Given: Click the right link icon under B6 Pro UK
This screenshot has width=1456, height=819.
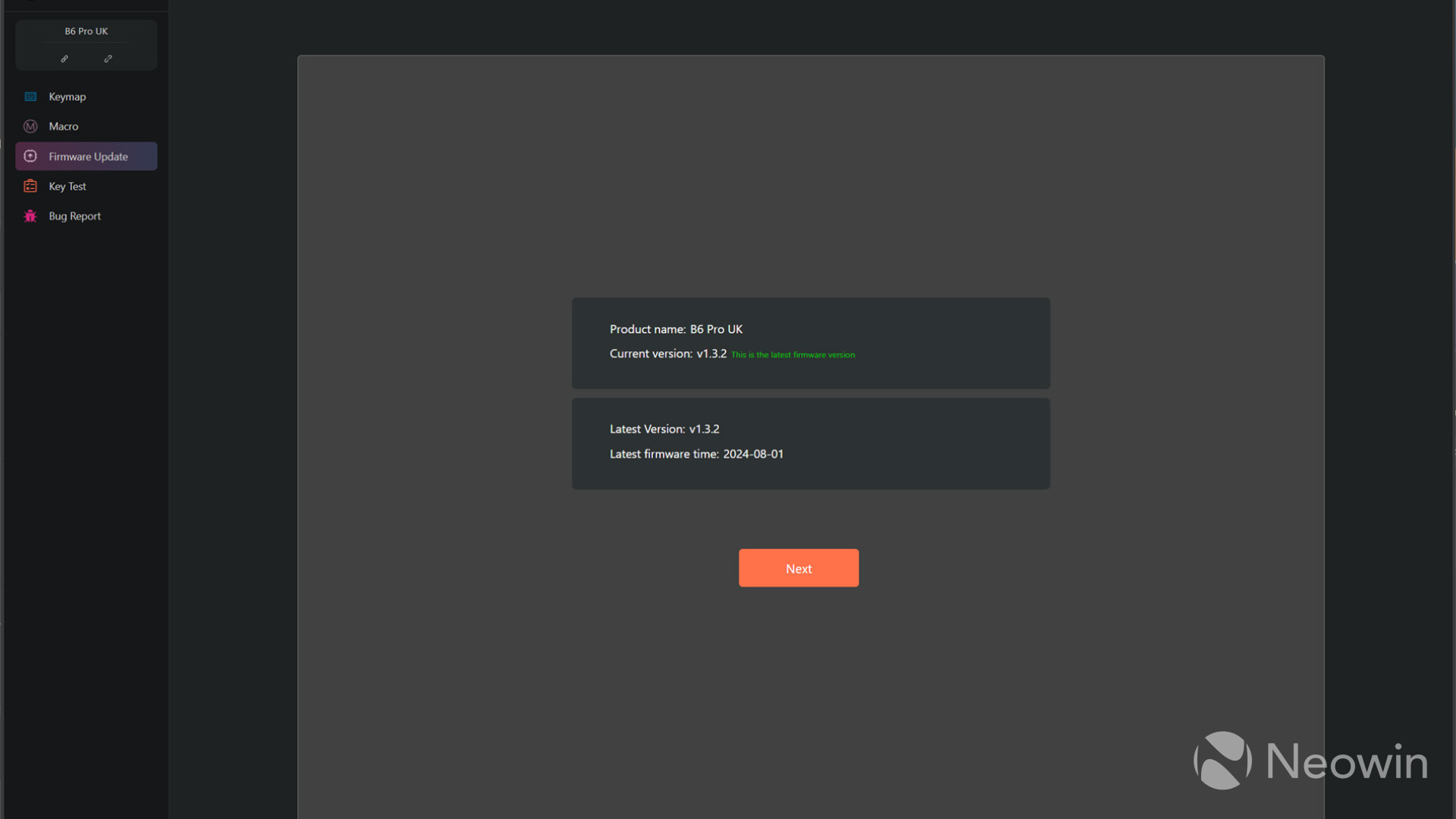Looking at the screenshot, I should pos(108,58).
